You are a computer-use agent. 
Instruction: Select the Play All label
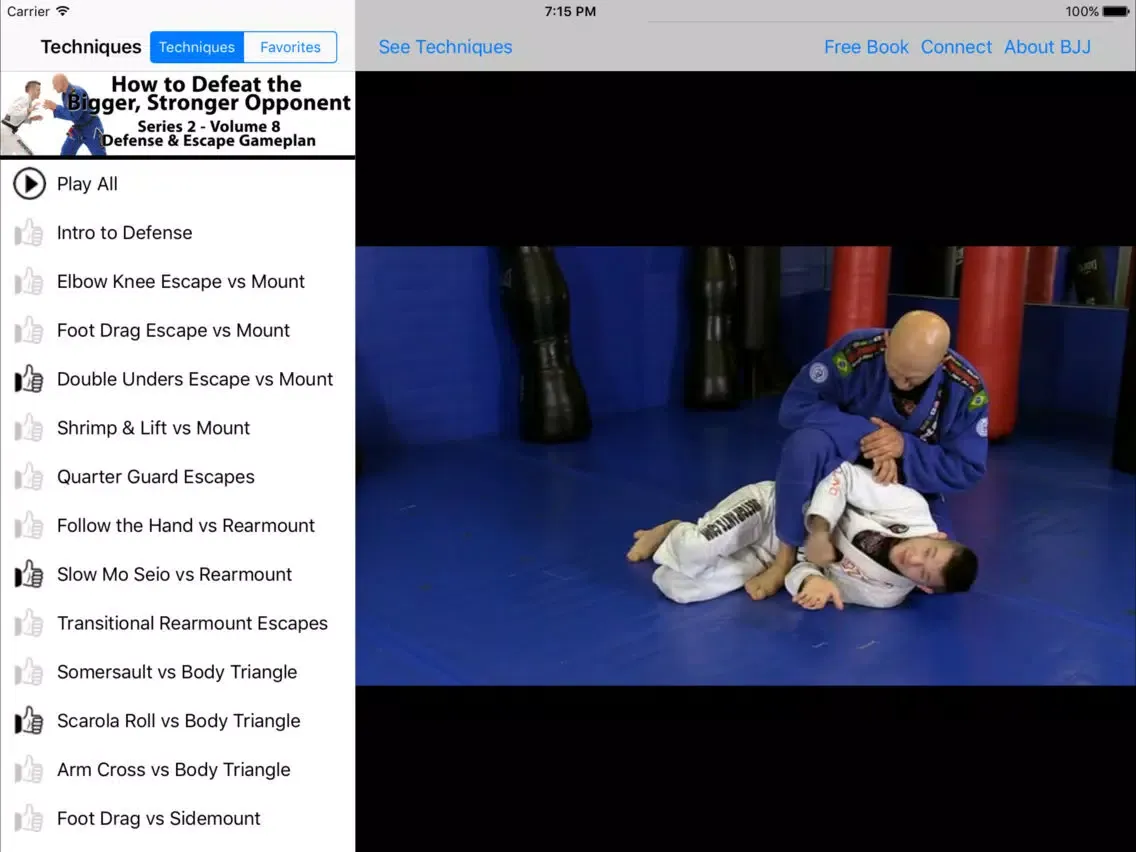pos(87,184)
